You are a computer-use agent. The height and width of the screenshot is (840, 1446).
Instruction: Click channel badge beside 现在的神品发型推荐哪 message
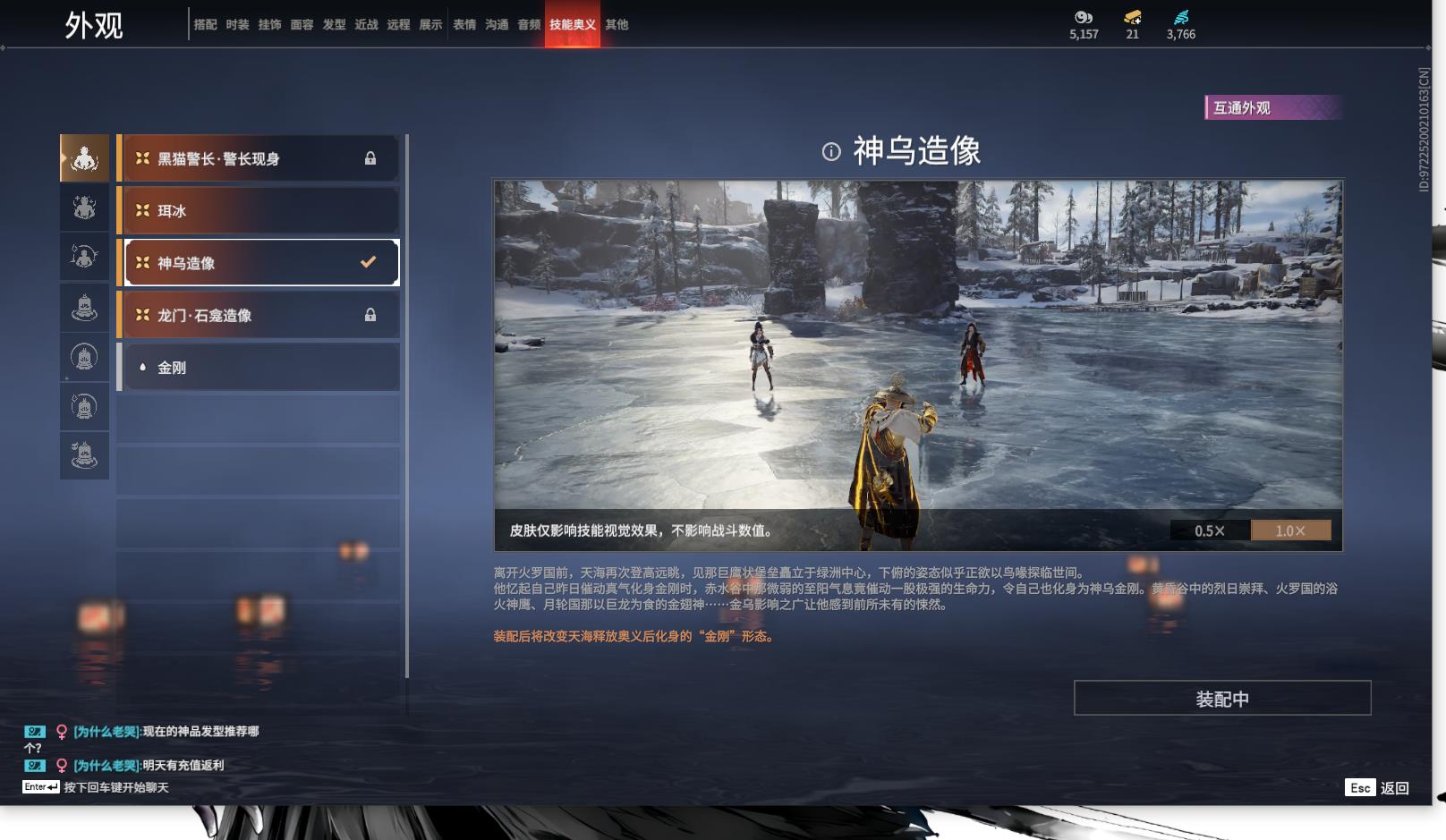[35, 732]
